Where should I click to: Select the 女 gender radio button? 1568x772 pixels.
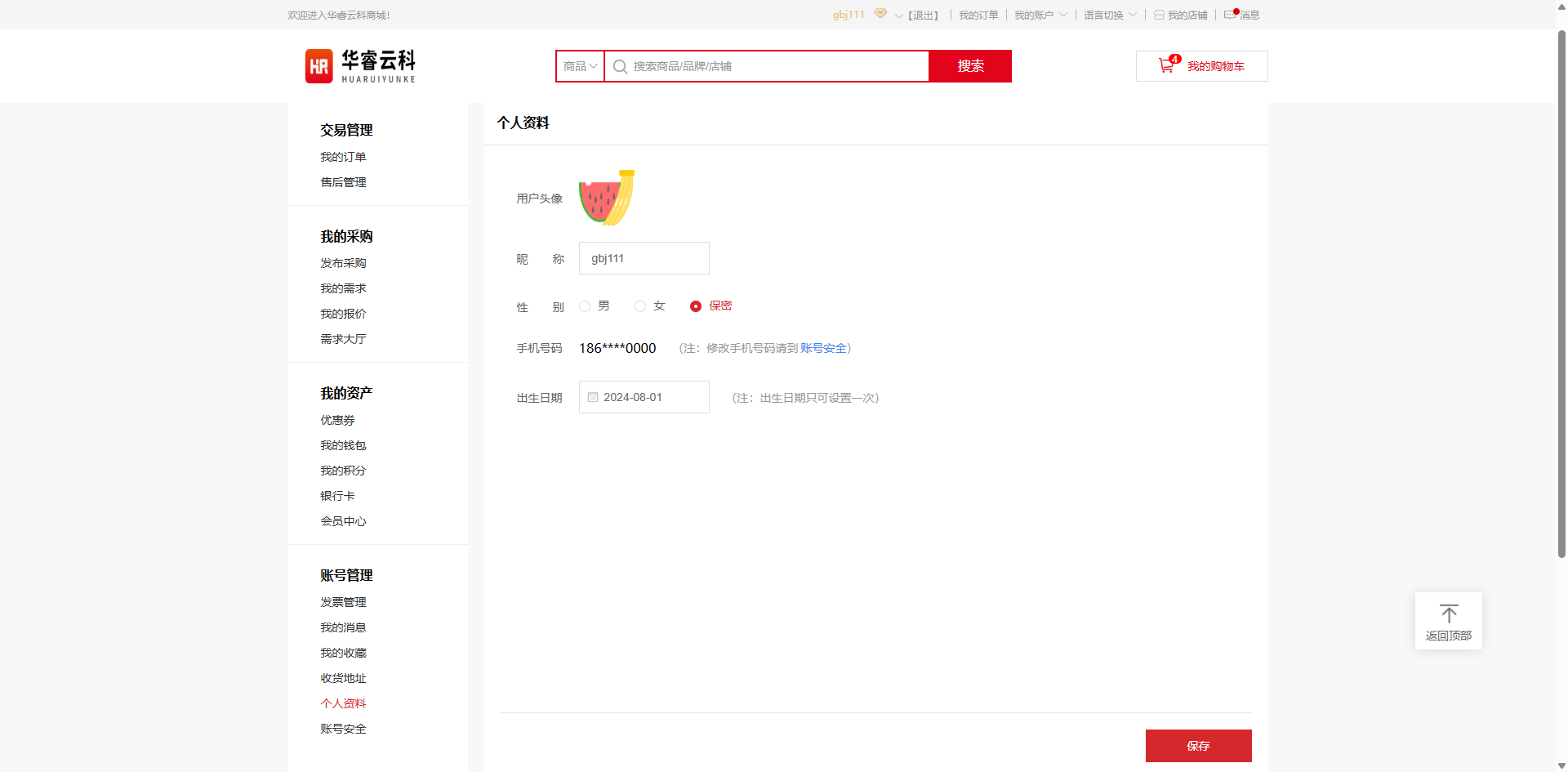640,306
